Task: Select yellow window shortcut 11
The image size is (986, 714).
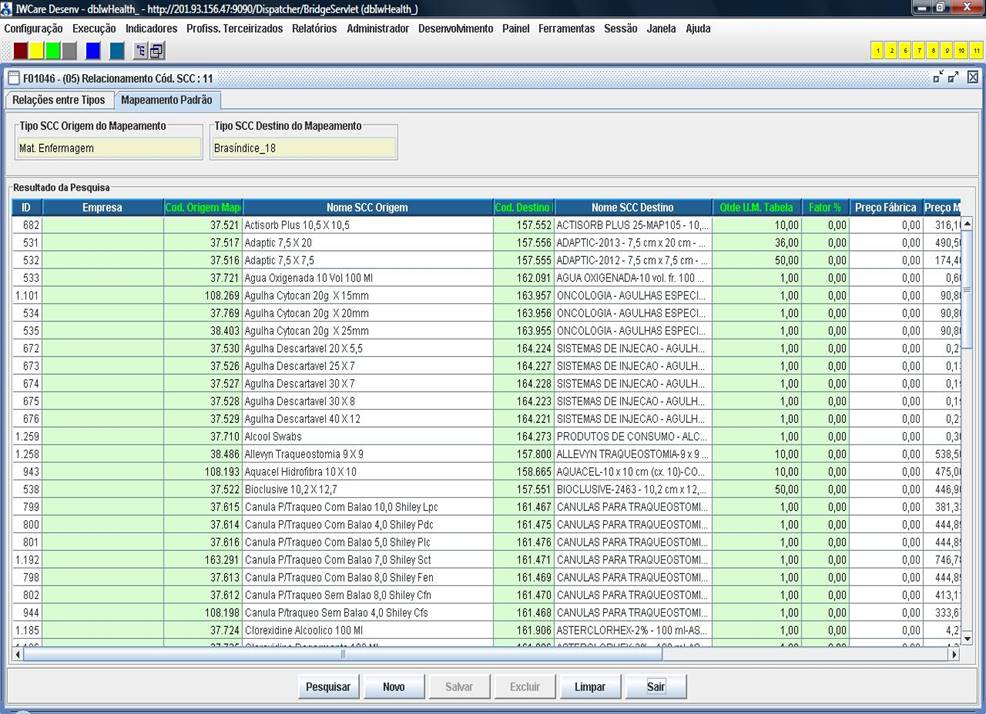Action: pos(976,50)
